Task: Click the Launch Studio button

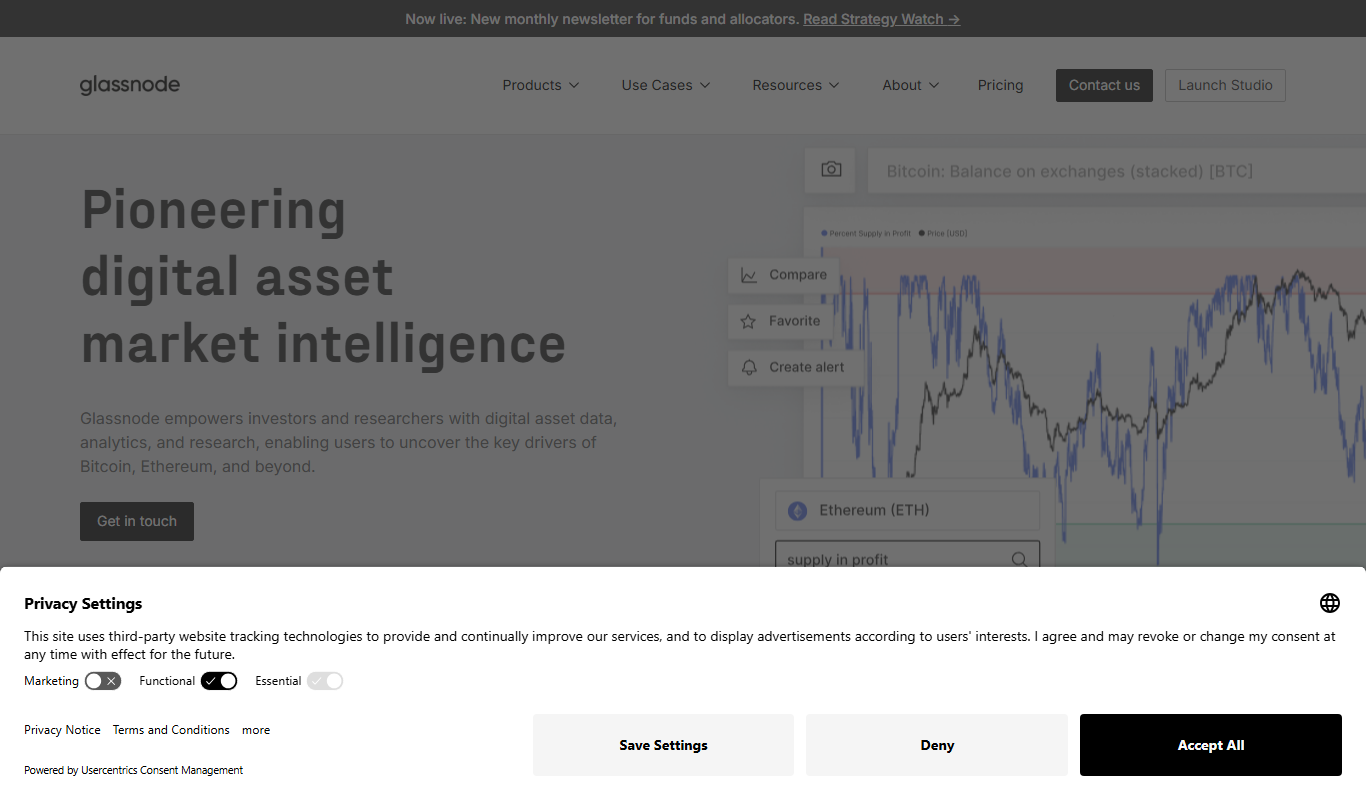Action: click(1225, 85)
